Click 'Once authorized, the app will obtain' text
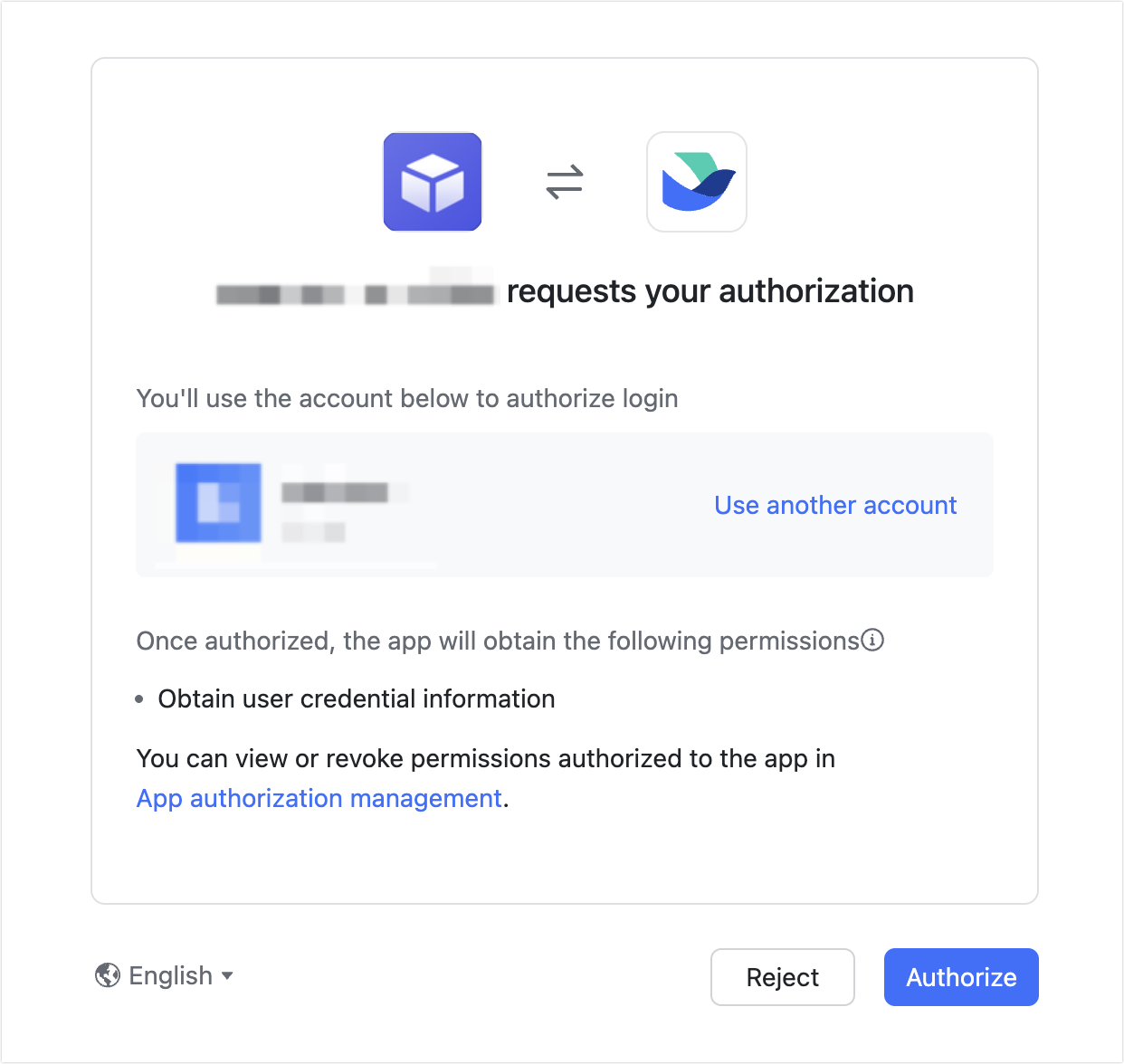The width and height of the screenshot is (1124, 1064). [497, 641]
